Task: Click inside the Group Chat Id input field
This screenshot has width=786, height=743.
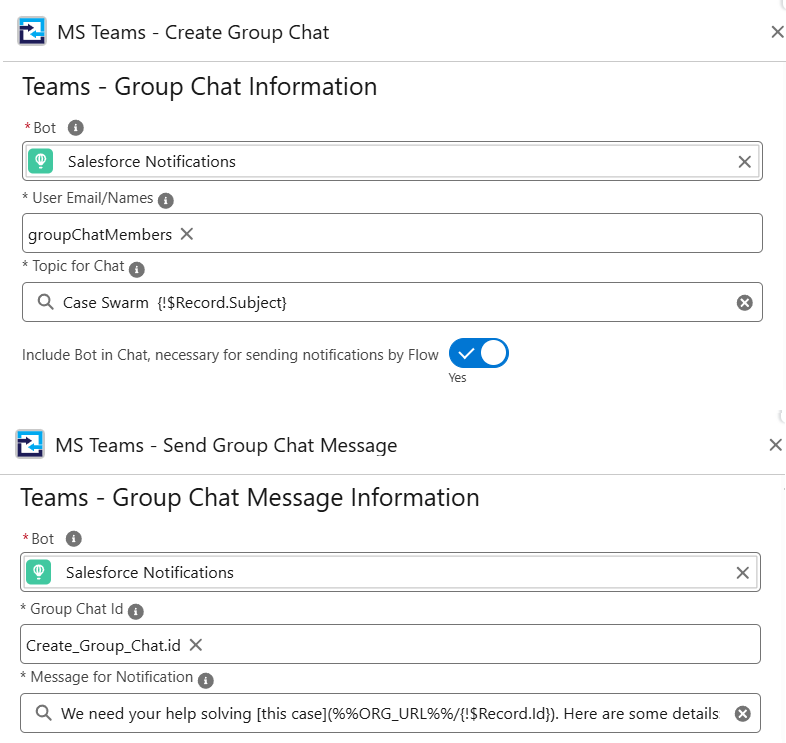Action: [390, 644]
